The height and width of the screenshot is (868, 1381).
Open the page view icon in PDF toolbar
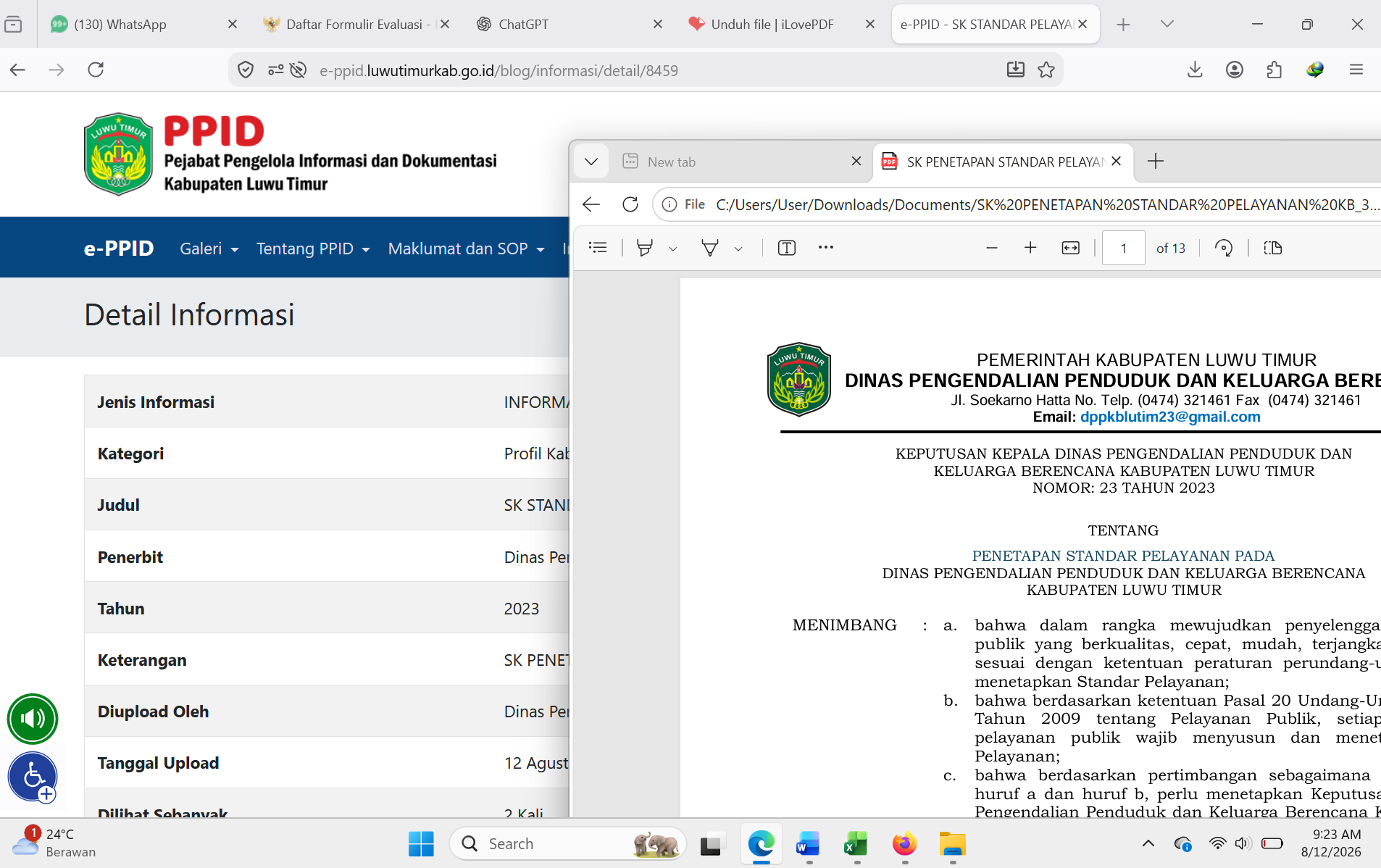point(1273,248)
